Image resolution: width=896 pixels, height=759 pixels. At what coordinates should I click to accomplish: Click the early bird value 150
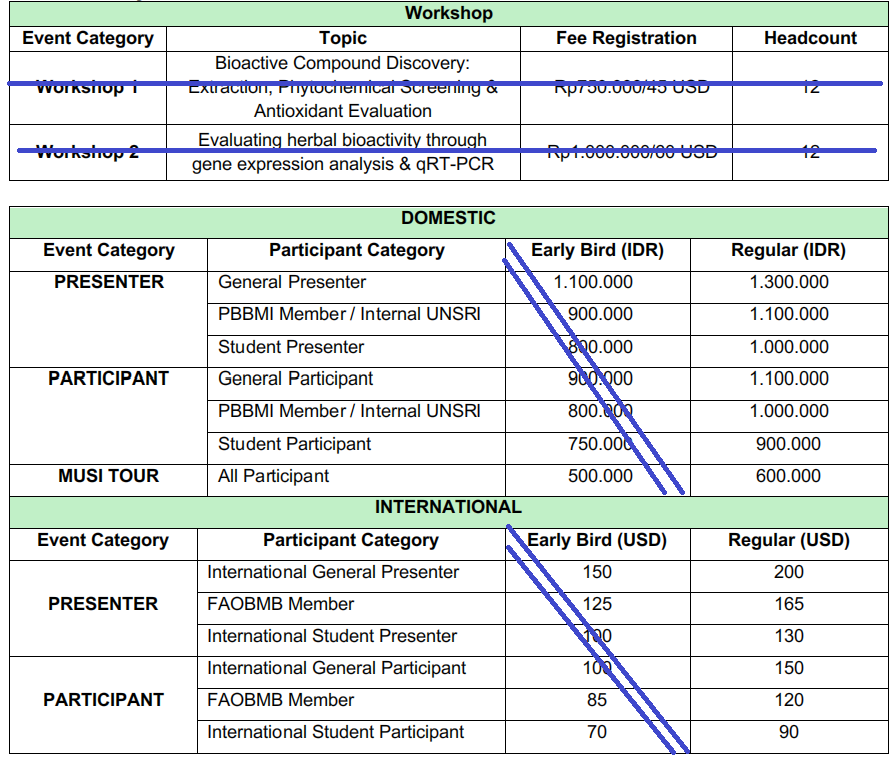click(x=597, y=572)
